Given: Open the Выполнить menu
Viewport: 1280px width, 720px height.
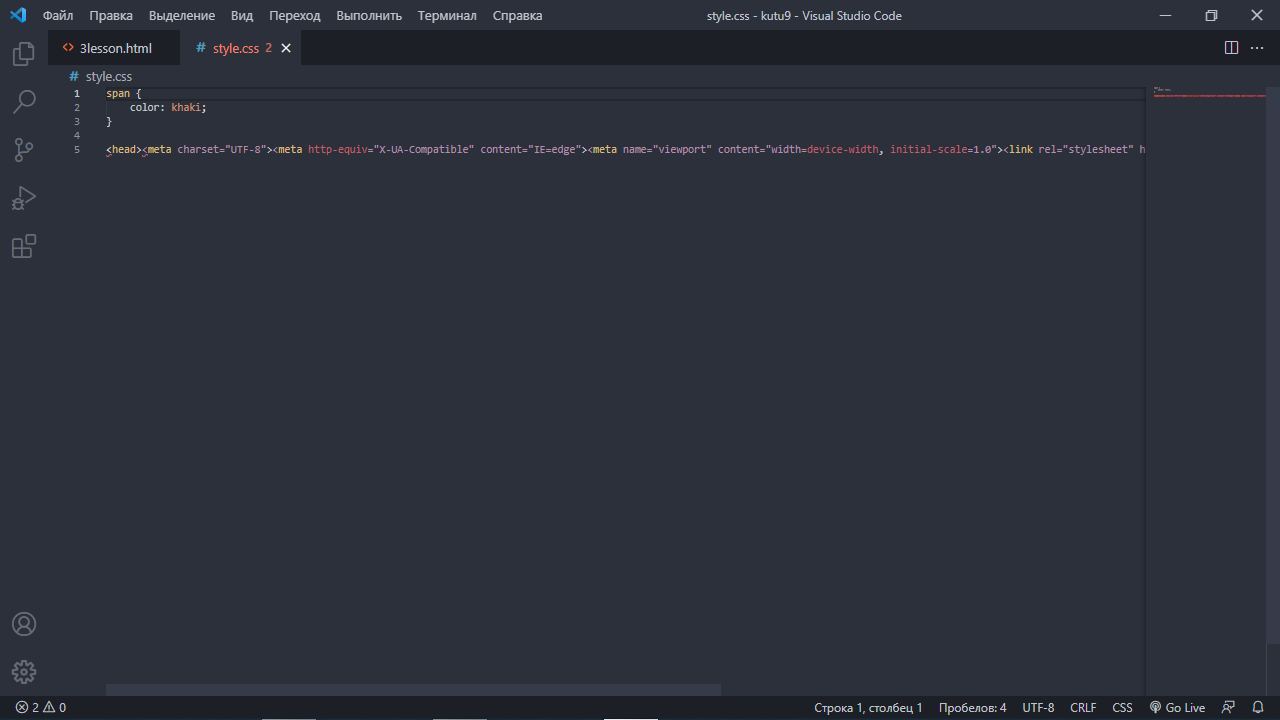Looking at the screenshot, I should click(x=369, y=15).
